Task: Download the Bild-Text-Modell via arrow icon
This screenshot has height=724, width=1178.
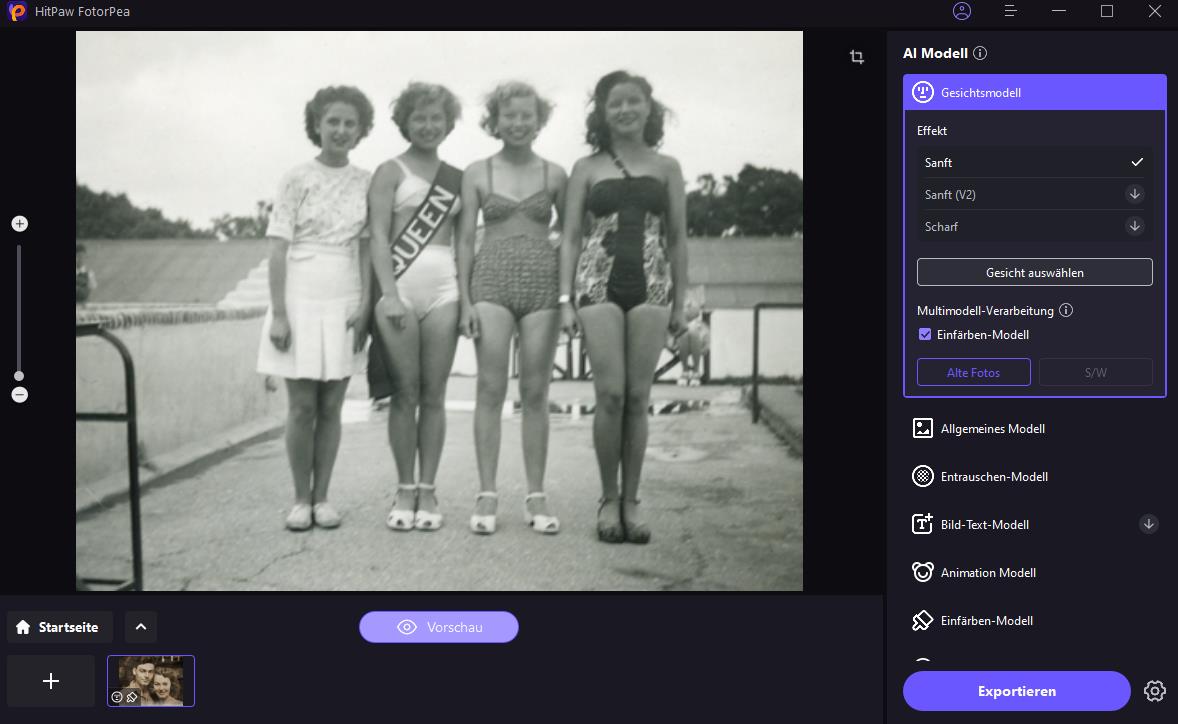Action: [1148, 524]
